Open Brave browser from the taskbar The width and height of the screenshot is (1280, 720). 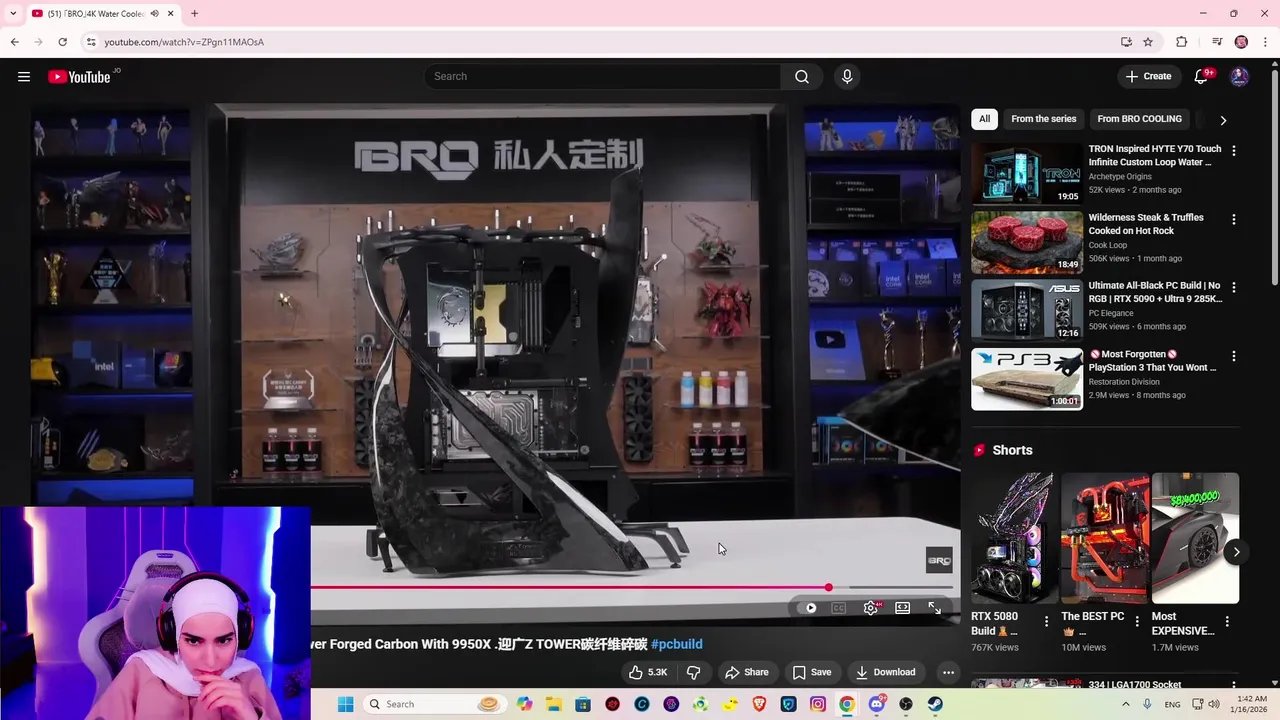click(759, 704)
